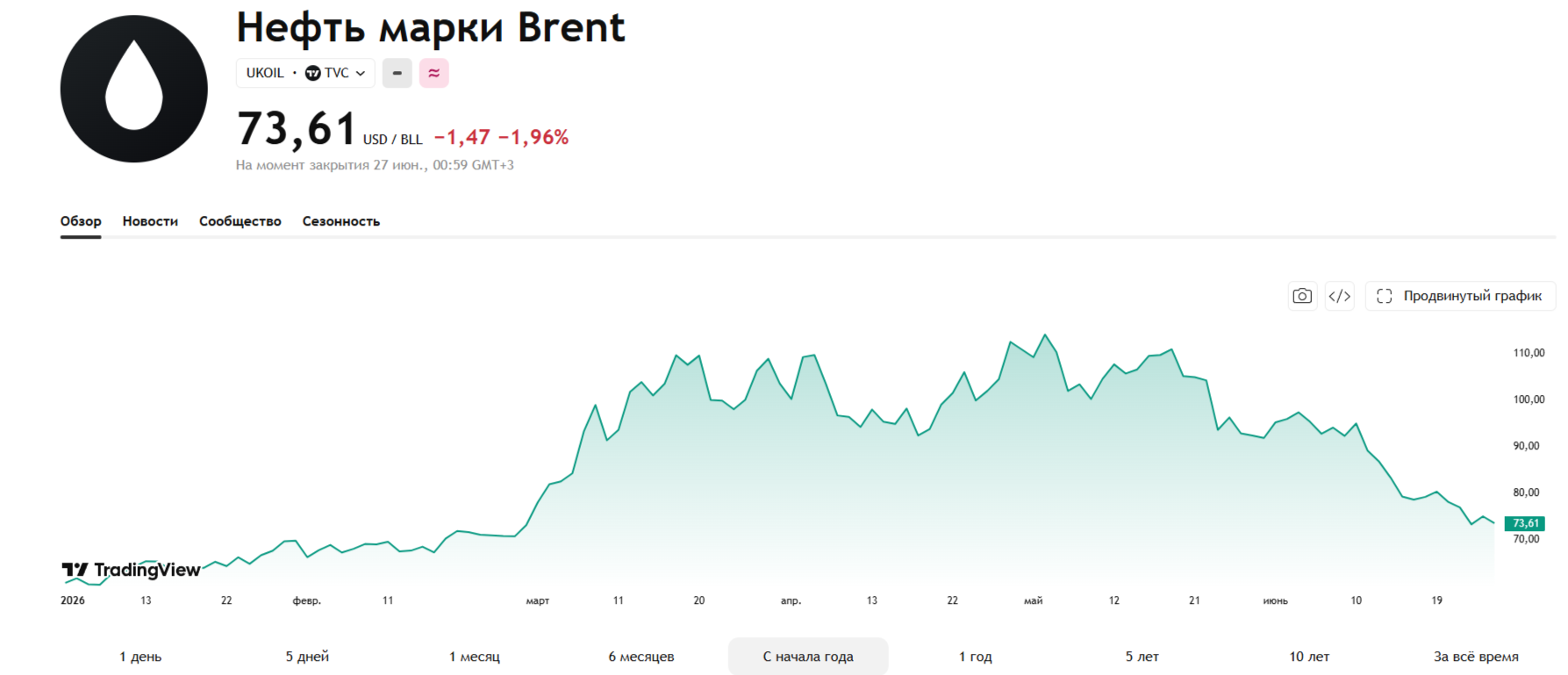This screenshot has height=675, width=1568.
Task: Select the 1 день time range
Action: pyautogui.click(x=140, y=657)
